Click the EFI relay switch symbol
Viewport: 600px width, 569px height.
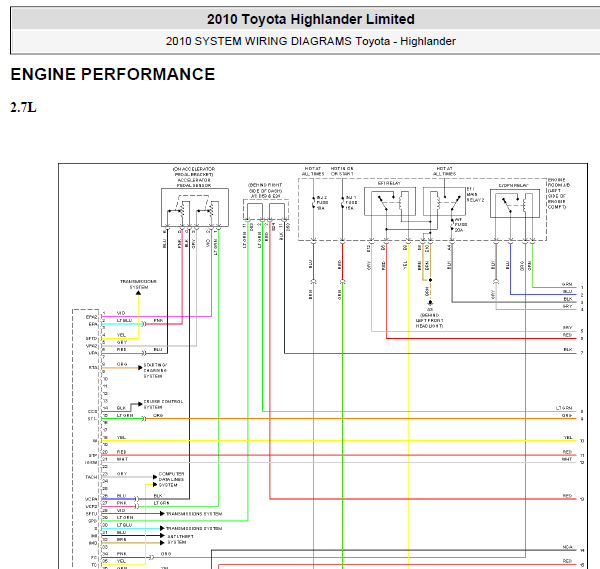pyautogui.click(x=383, y=203)
